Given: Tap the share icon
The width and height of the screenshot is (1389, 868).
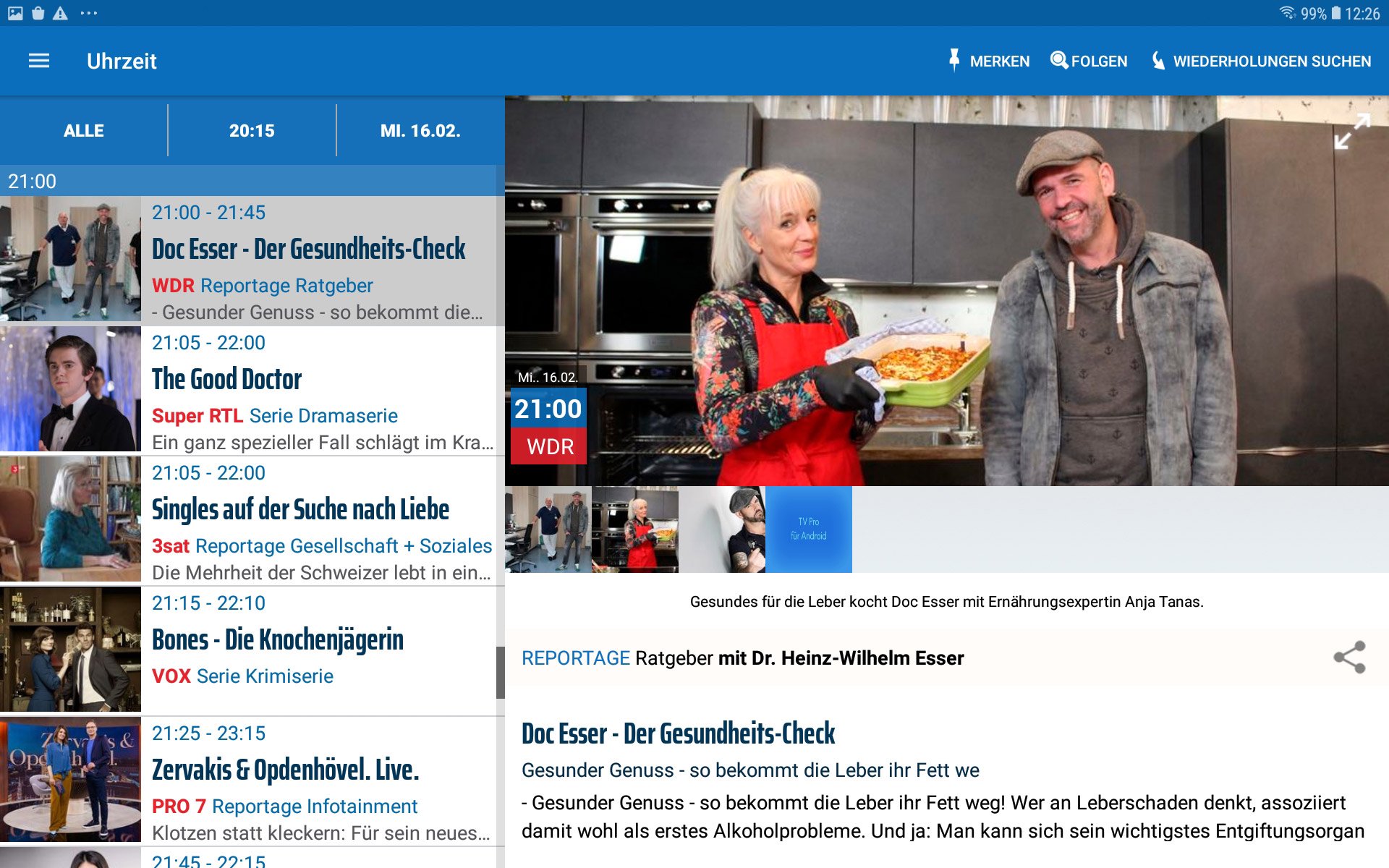Looking at the screenshot, I should pyautogui.click(x=1349, y=658).
